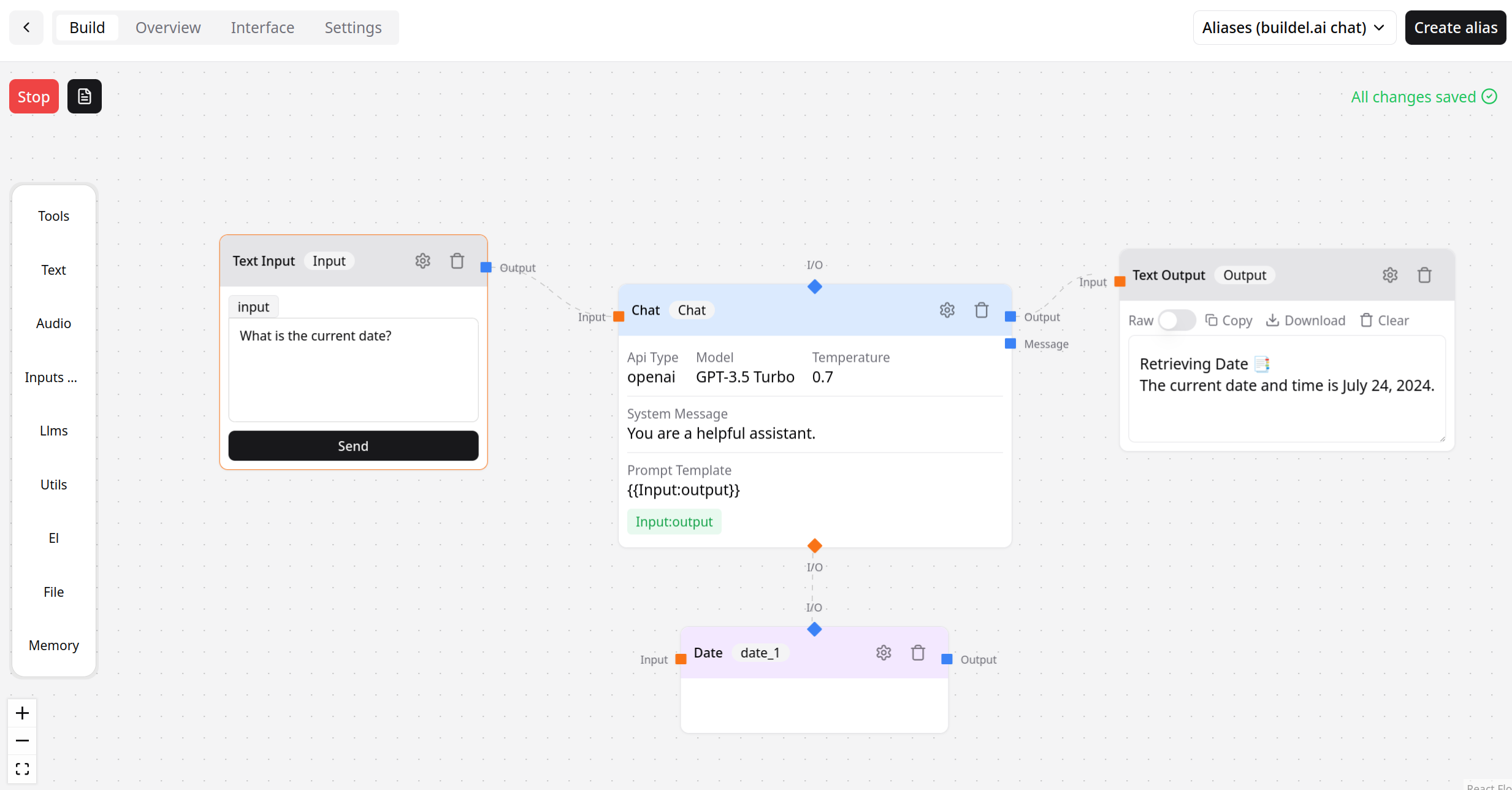Click Date block orange Input handle
Image resolution: width=1512 pixels, height=790 pixels.
(681, 659)
